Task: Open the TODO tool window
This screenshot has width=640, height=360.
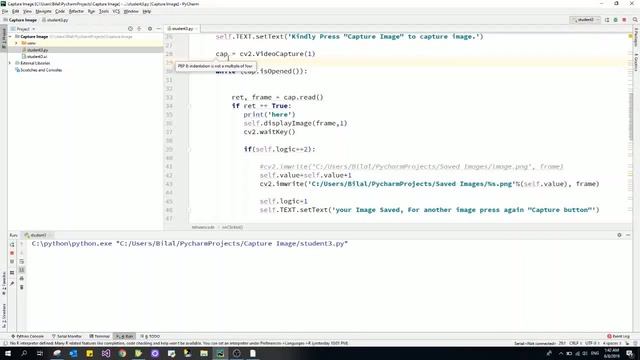Action: pos(150,337)
